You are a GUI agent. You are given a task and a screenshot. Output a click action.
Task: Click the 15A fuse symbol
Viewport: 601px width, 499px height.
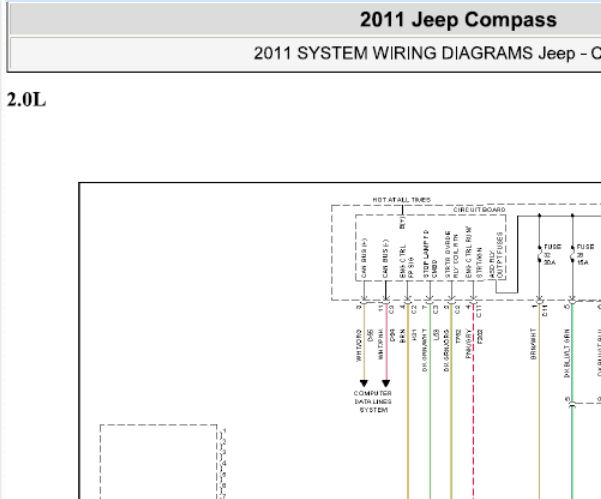click(x=573, y=254)
